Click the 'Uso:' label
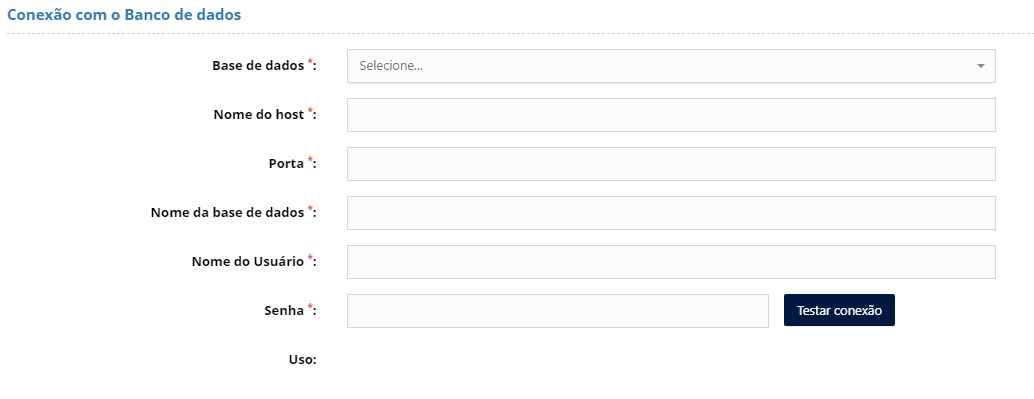This screenshot has height=399, width=1034. pos(303,360)
